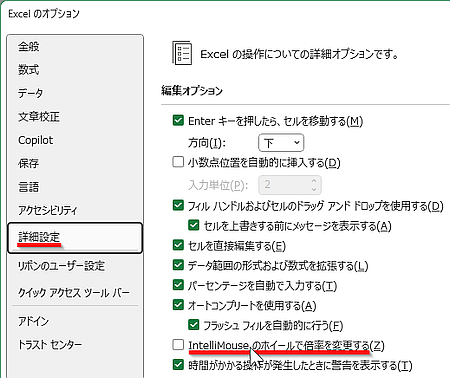Click the 編集オプション section heading

point(192,91)
